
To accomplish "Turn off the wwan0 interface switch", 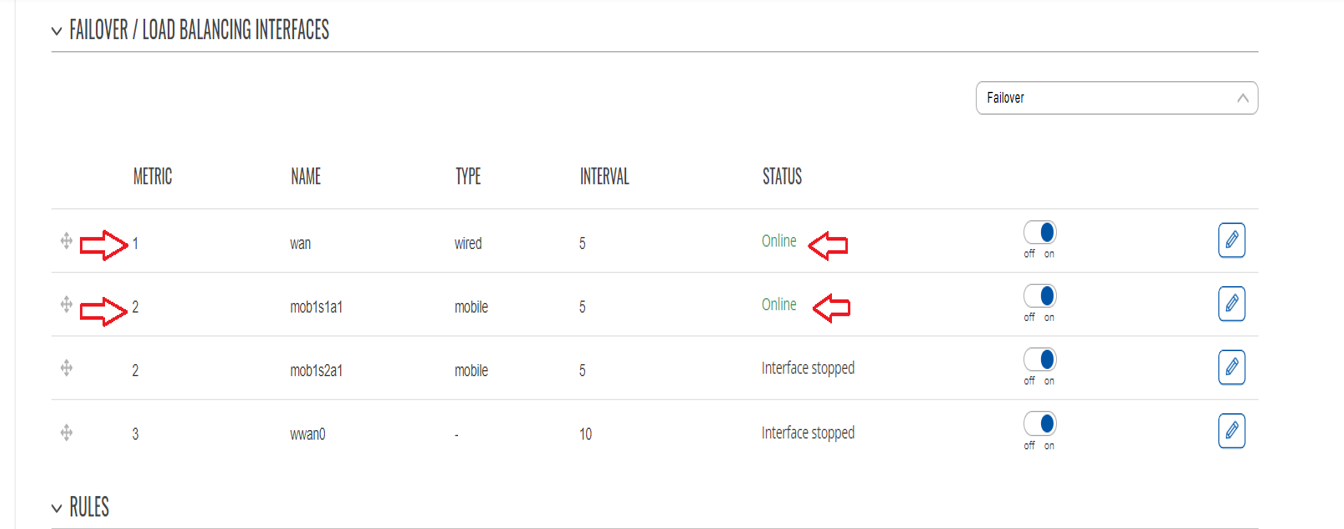I will [1039, 424].
